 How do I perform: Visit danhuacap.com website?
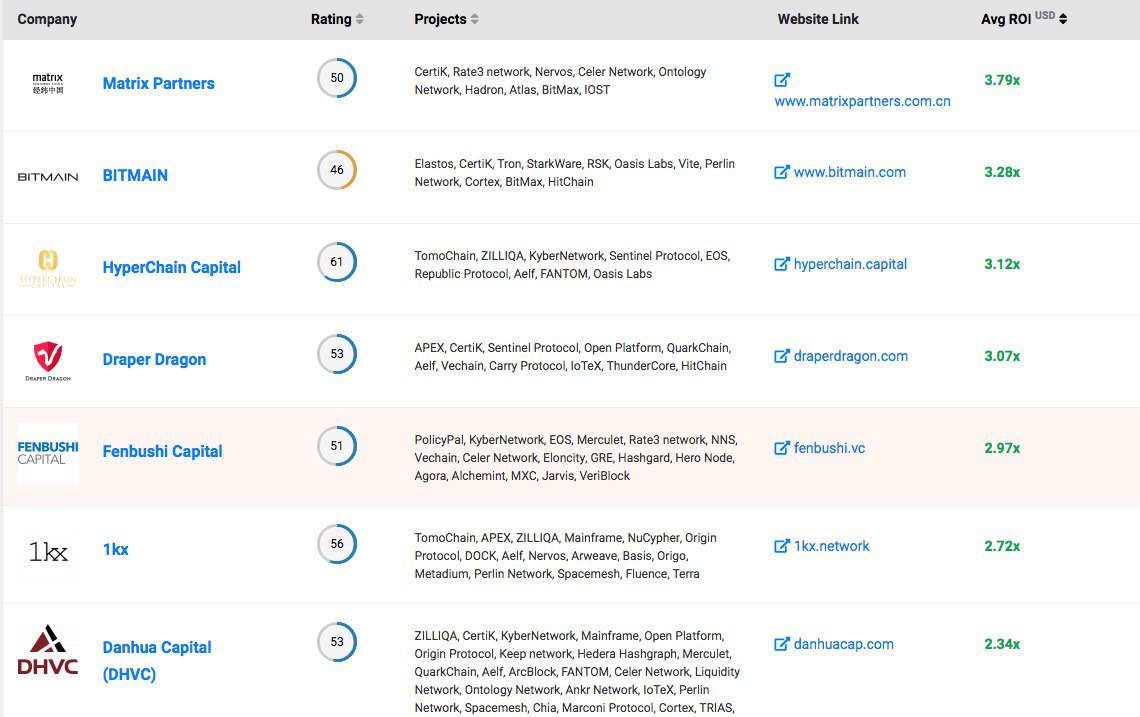click(844, 644)
